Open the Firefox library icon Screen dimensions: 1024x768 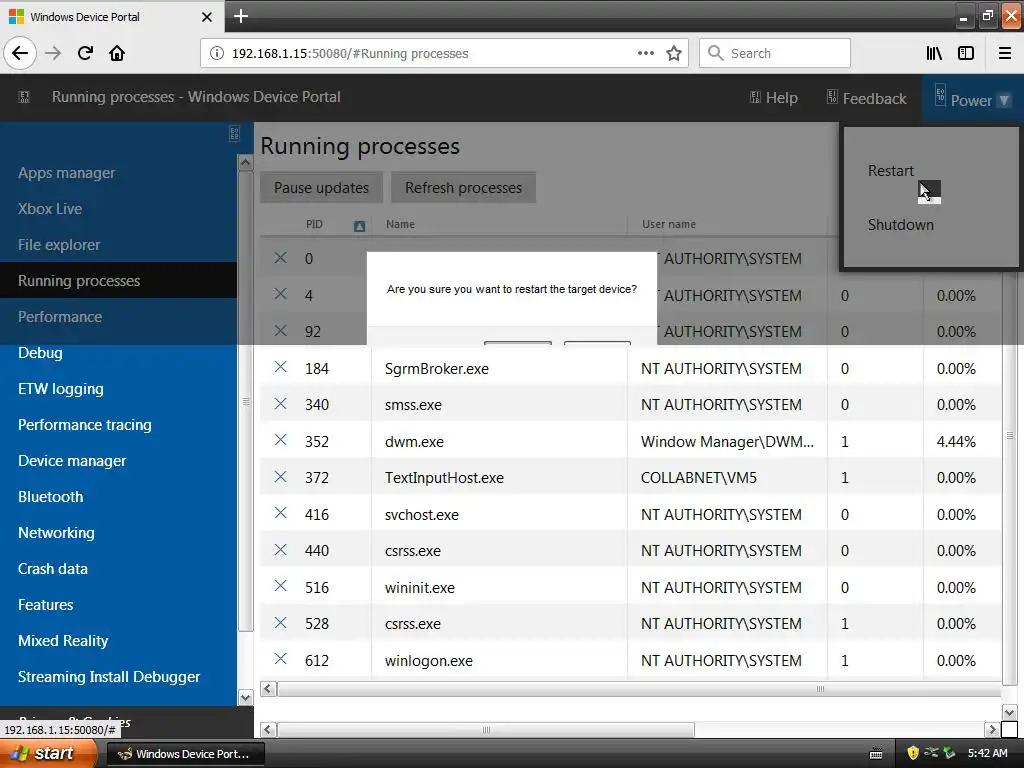[934, 53]
